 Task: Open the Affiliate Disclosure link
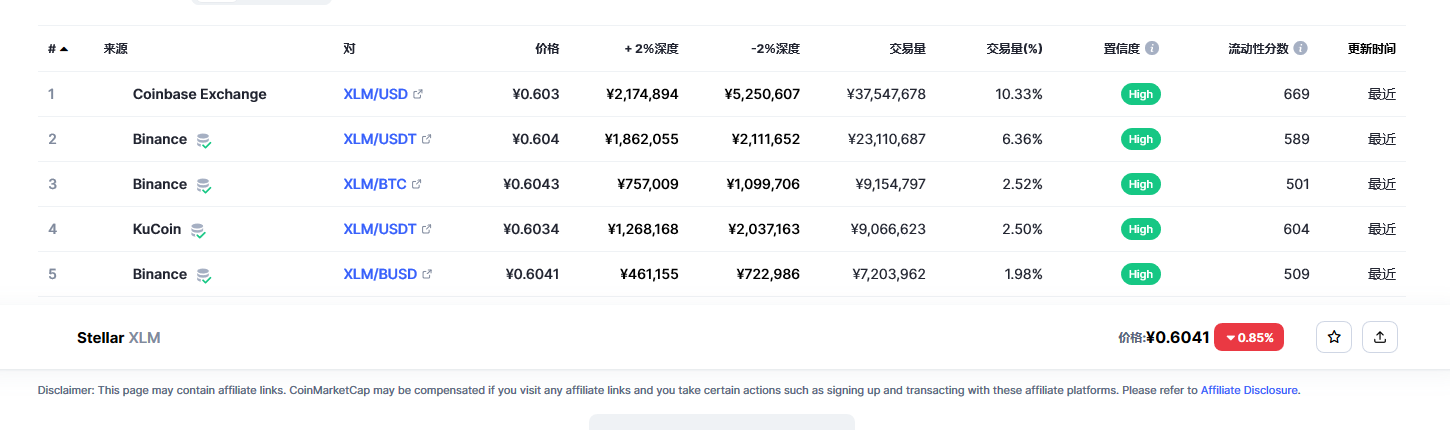(x=1249, y=390)
